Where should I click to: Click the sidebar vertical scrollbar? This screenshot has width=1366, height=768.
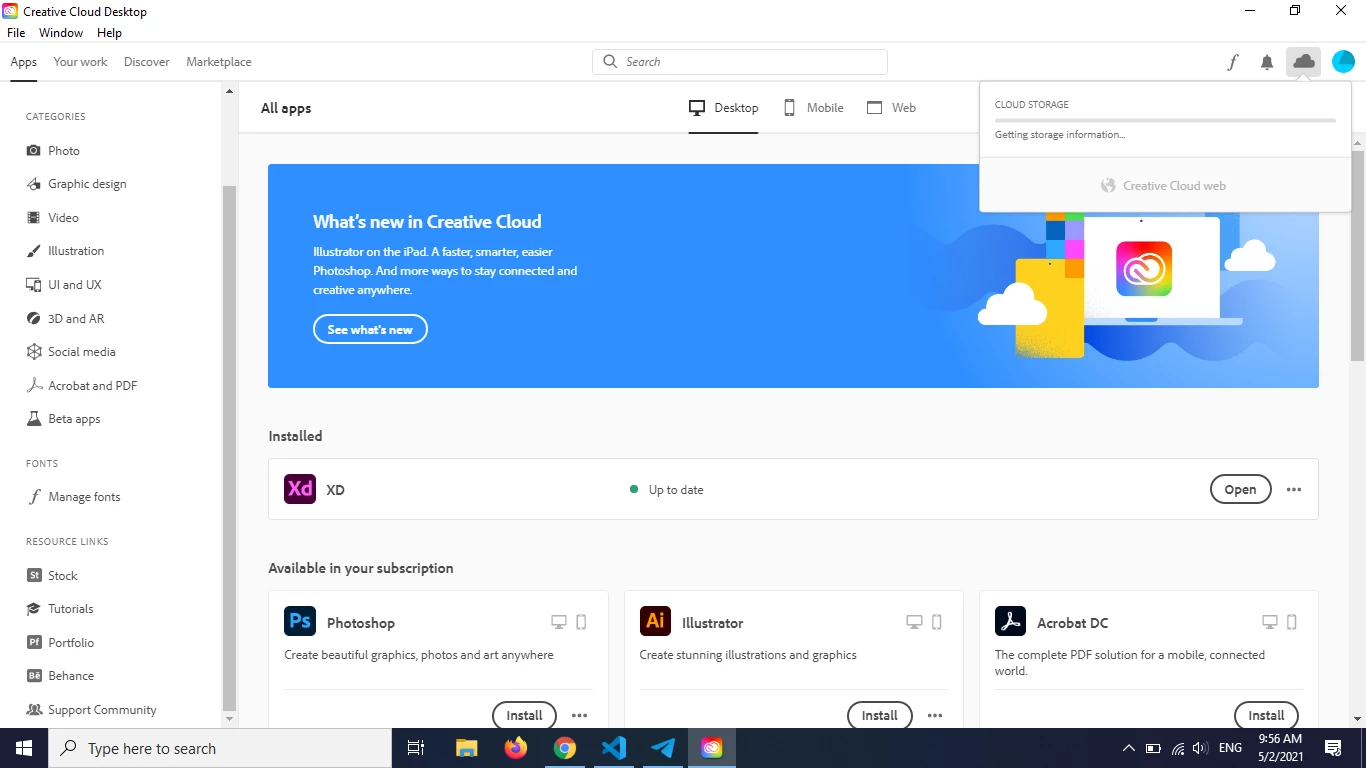229,447
